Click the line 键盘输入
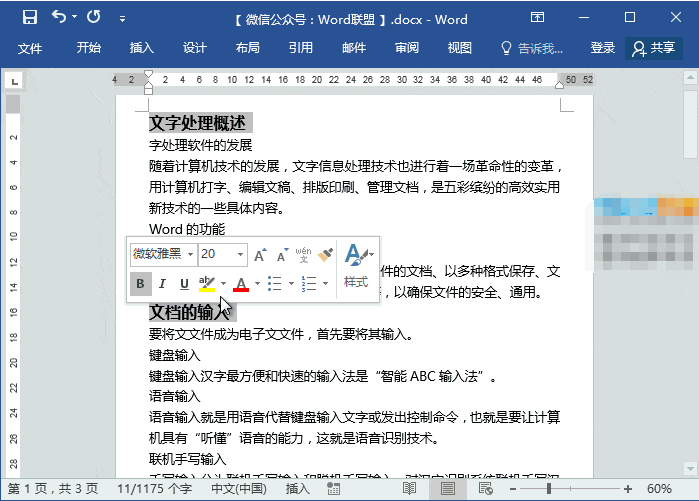Image resolution: width=699 pixels, height=501 pixels. [x=175, y=355]
